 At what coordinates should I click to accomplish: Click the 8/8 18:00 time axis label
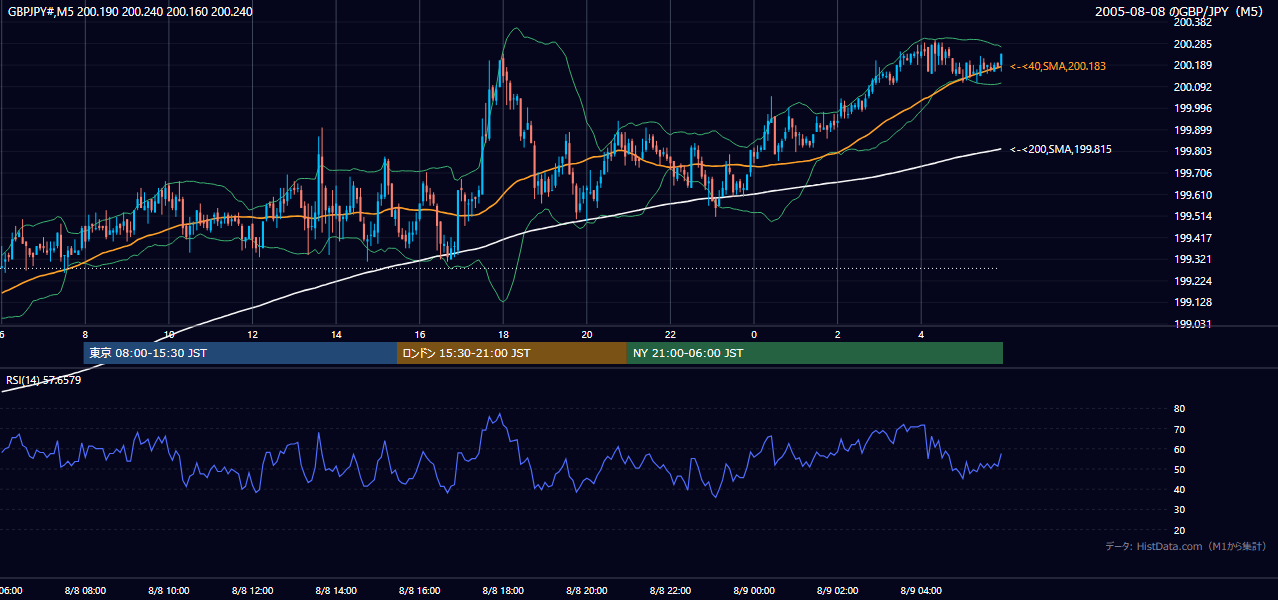pyautogui.click(x=503, y=591)
